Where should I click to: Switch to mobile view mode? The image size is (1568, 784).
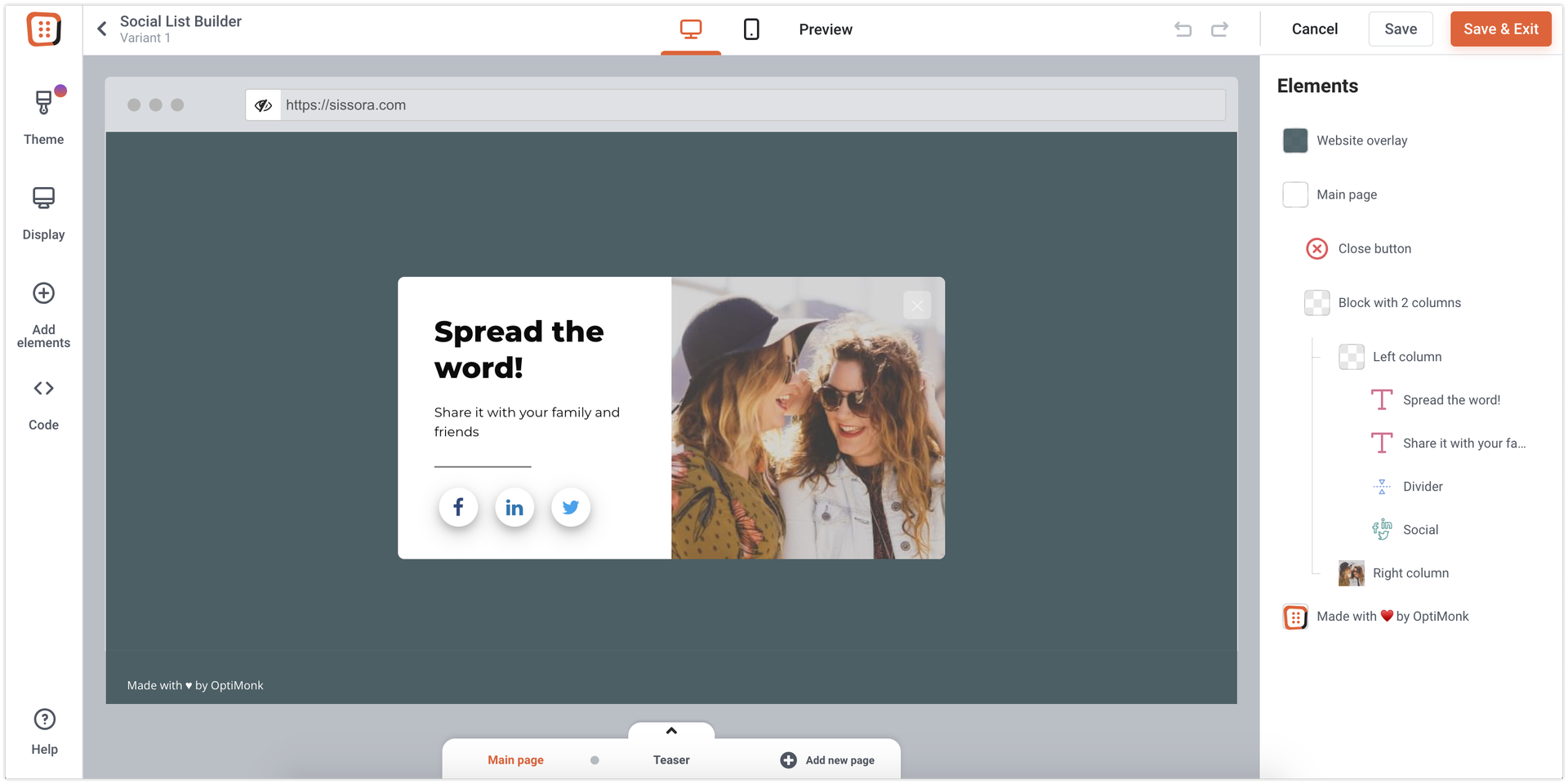pos(751,29)
